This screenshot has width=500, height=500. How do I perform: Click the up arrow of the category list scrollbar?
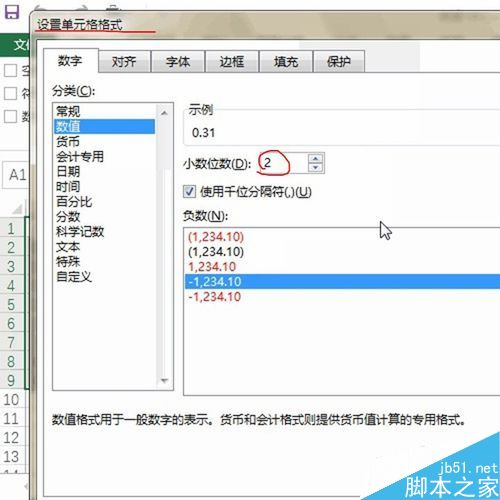click(164, 113)
